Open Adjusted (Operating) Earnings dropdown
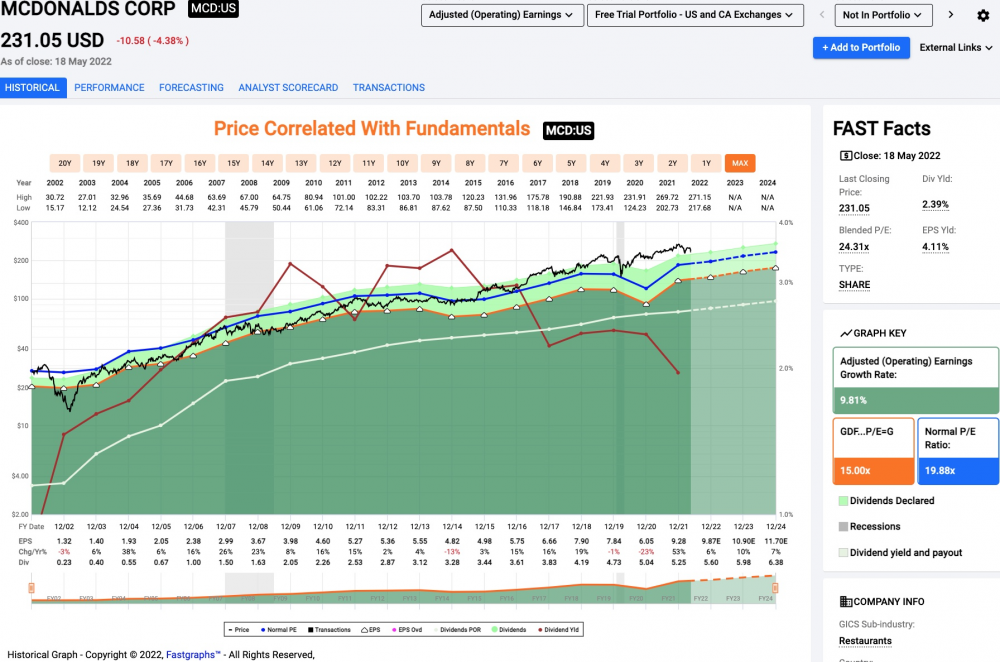Image resolution: width=1000 pixels, height=662 pixels. [x=502, y=15]
